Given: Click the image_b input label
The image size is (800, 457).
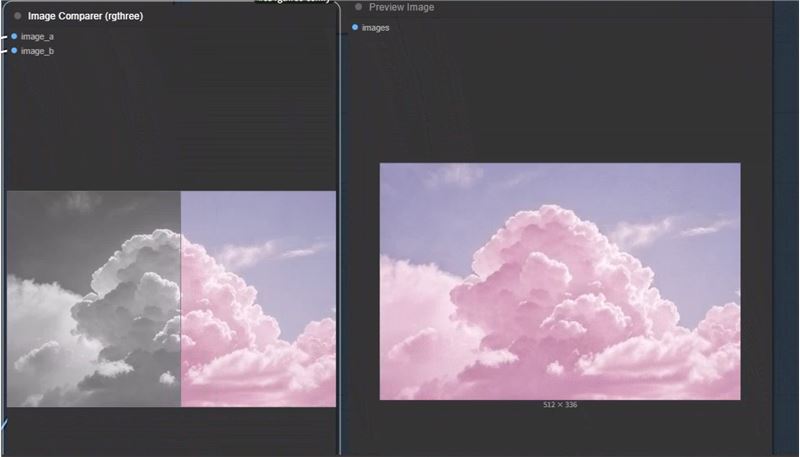Looking at the screenshot, I should (x=37, y=50).
